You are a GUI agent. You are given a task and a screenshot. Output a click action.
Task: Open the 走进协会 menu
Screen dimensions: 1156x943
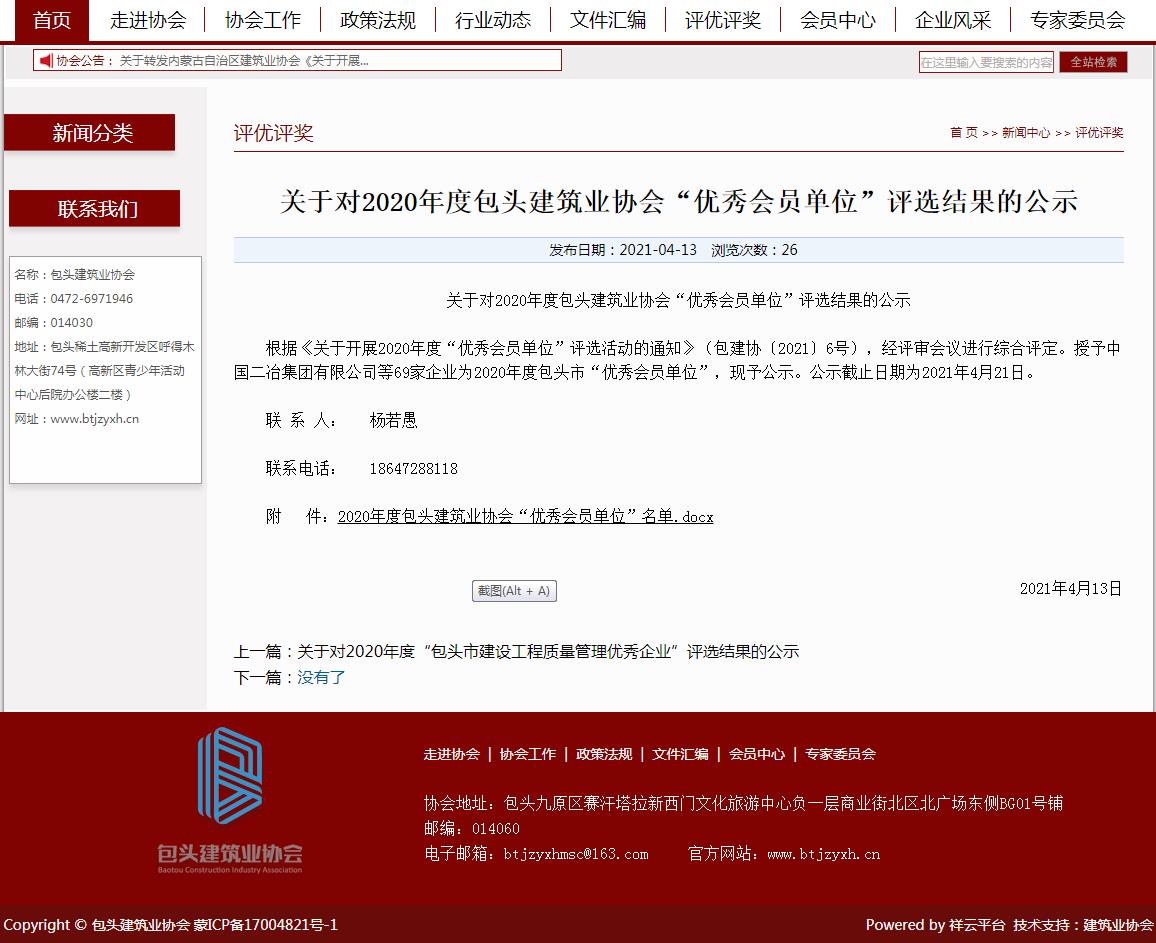pyautogui.click(x=147, y=20)
